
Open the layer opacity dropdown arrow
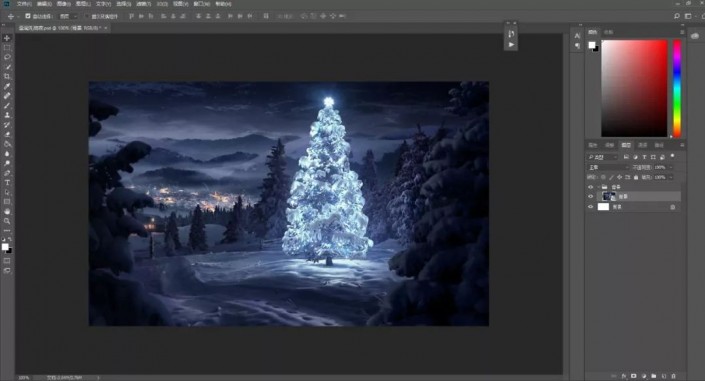tap(671, 167)
